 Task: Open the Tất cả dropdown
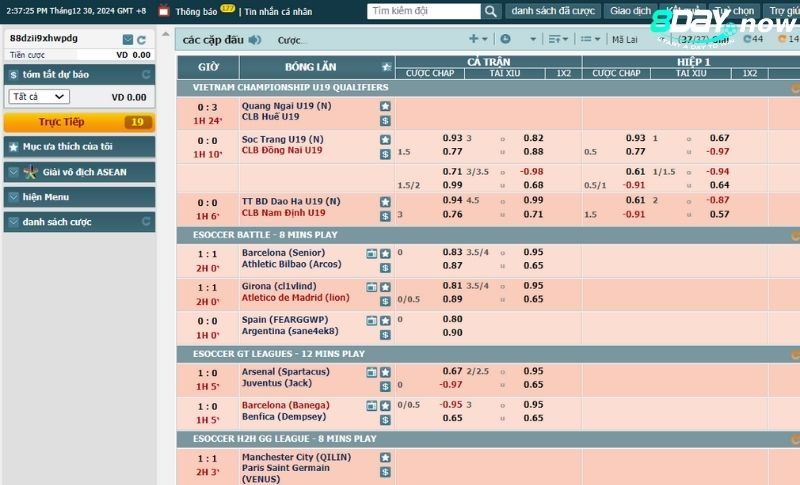[39, 97]
